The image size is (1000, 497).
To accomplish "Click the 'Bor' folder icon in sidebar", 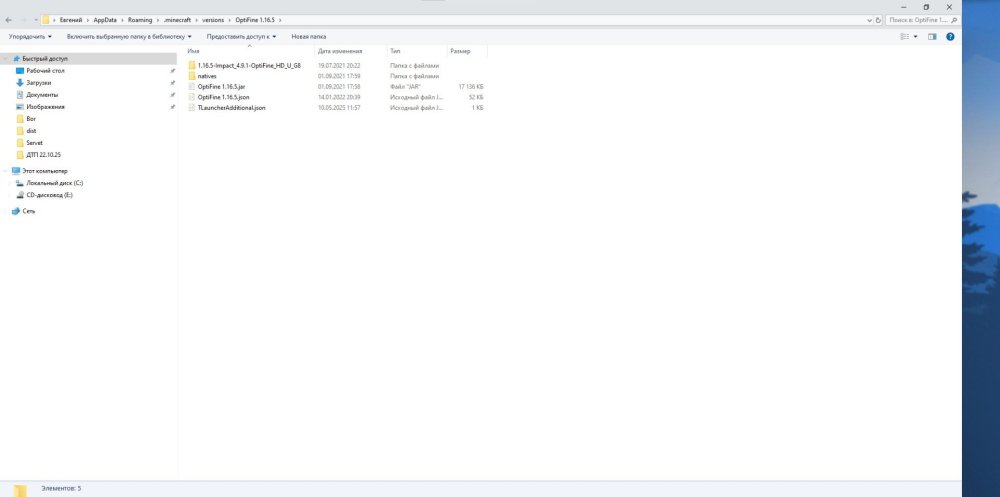I will 20,119.
